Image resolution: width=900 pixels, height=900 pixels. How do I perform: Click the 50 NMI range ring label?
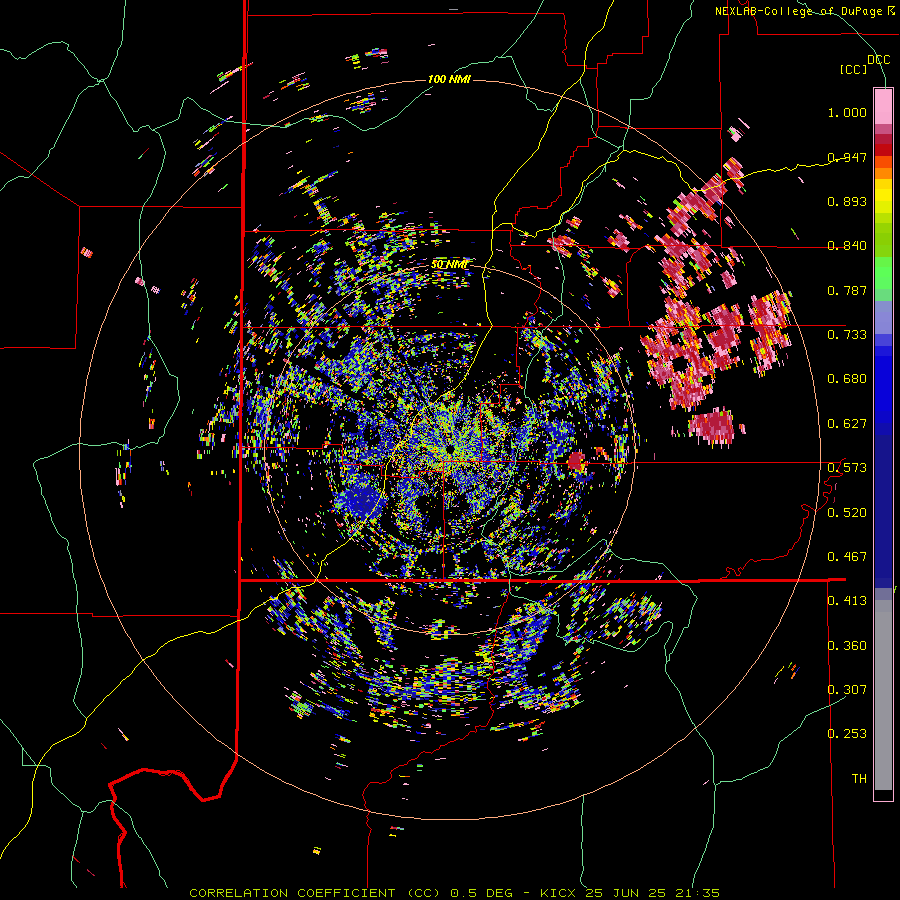pos(449,265)
